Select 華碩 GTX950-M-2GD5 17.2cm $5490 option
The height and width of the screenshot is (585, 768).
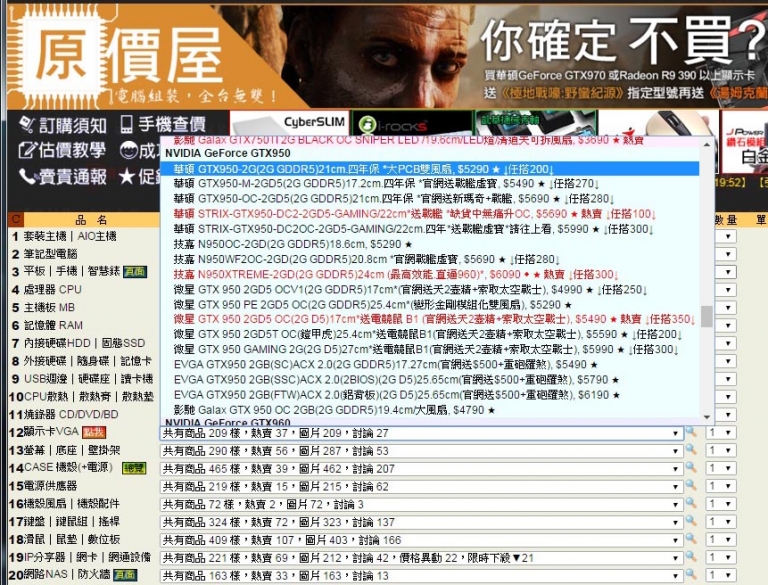(430, 184)
